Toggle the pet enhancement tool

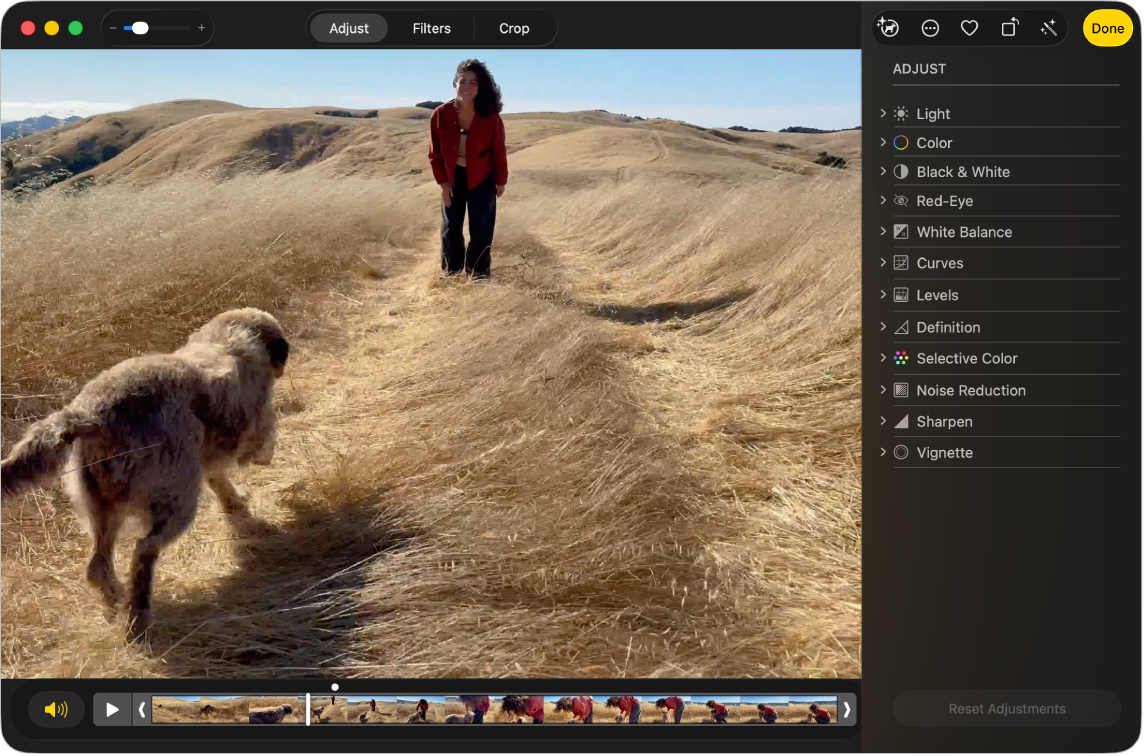pyautogui.click(x=889, y=27)
